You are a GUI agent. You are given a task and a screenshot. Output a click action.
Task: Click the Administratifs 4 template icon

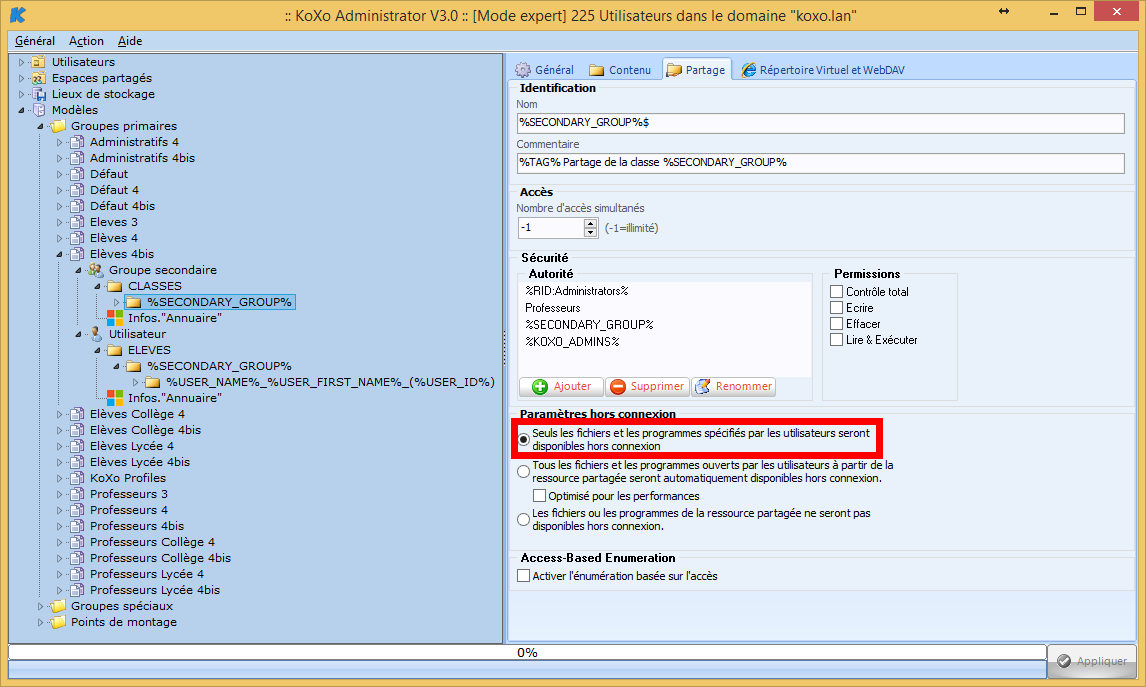[x=77, y=143]
